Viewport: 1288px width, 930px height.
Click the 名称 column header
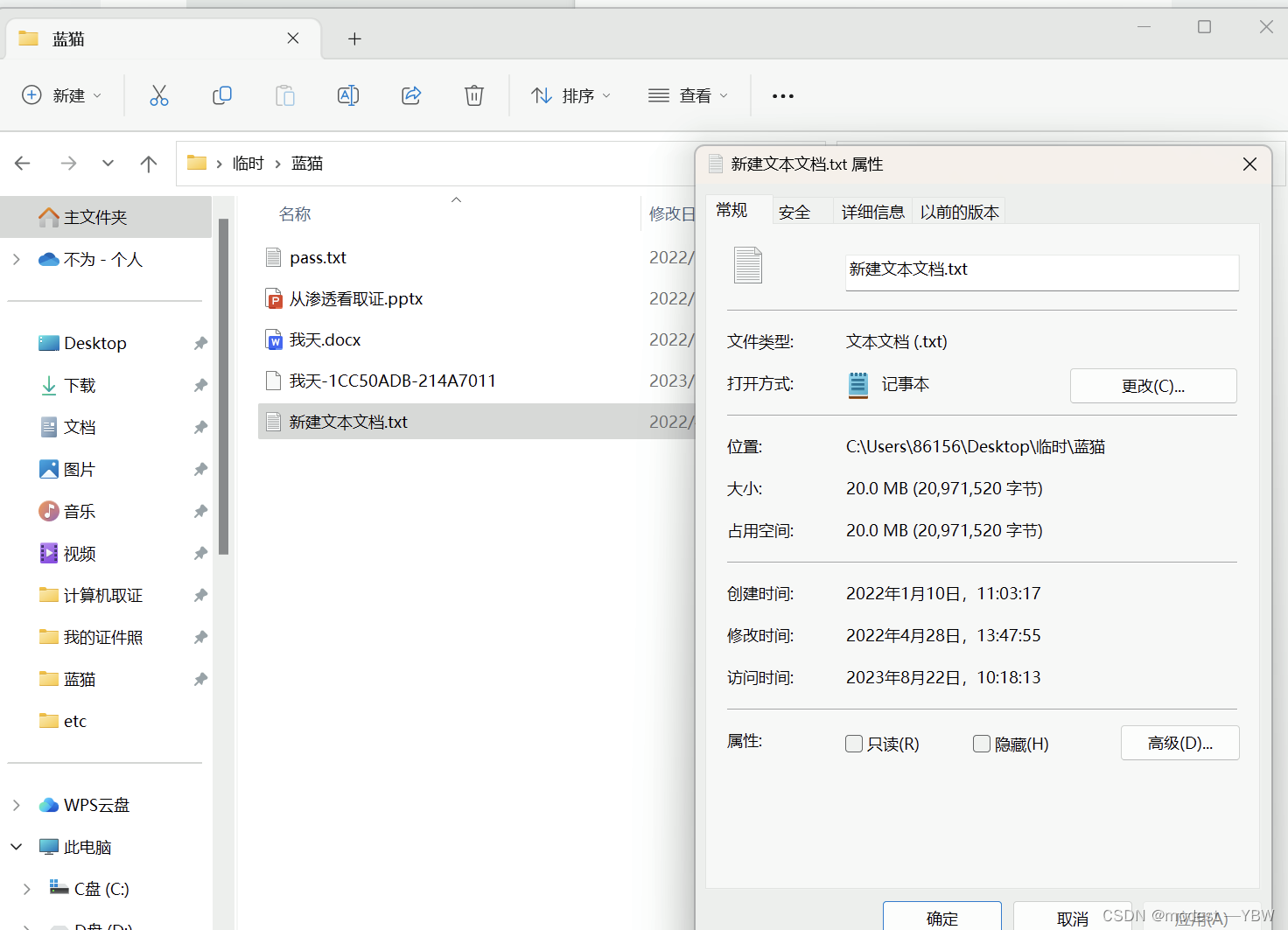(295, 213)
